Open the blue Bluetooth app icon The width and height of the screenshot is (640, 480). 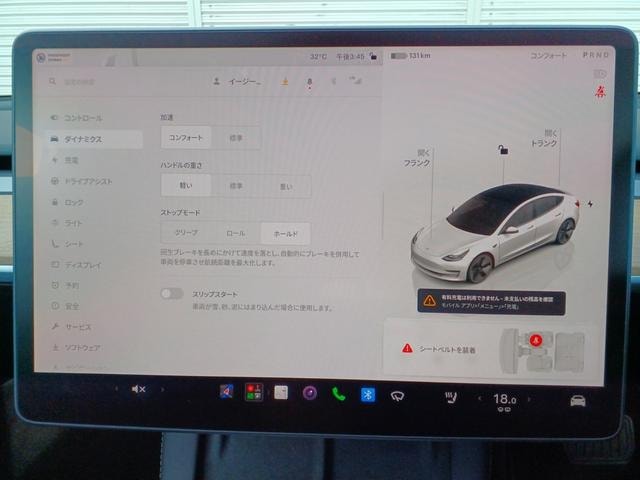click(368, 395)
